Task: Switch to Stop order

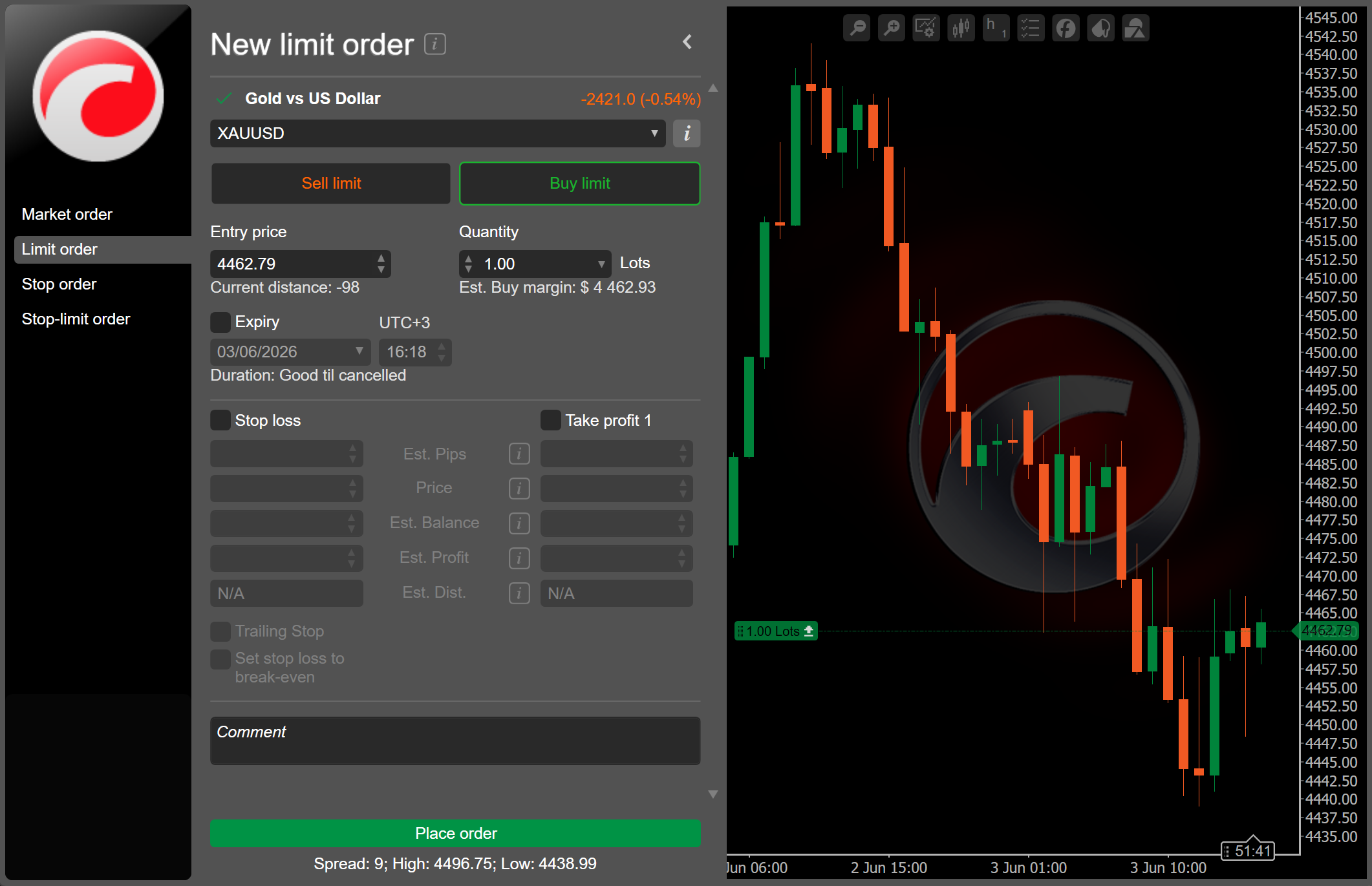Action: [59, 284]
